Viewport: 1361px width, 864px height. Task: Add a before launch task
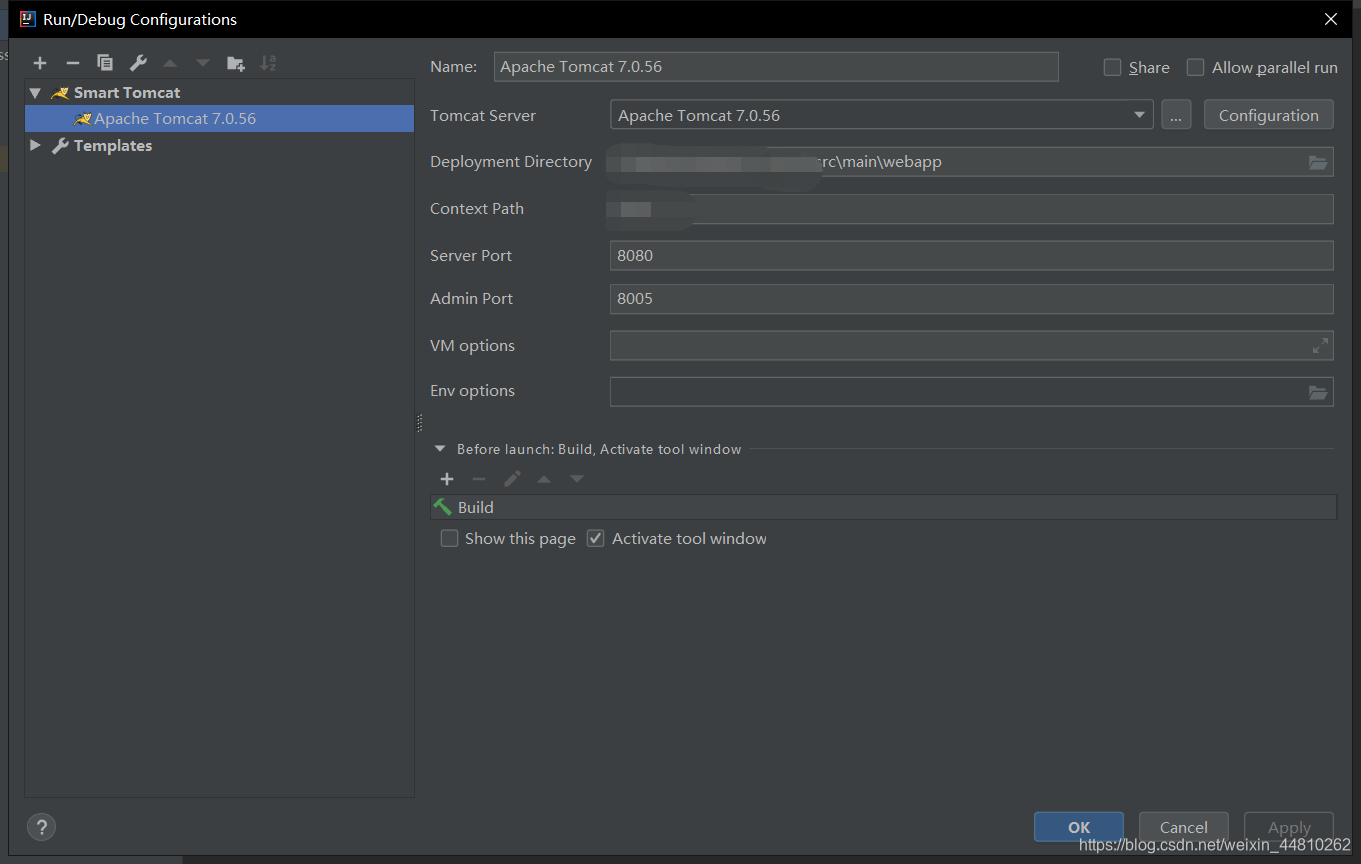click(447, 479)
